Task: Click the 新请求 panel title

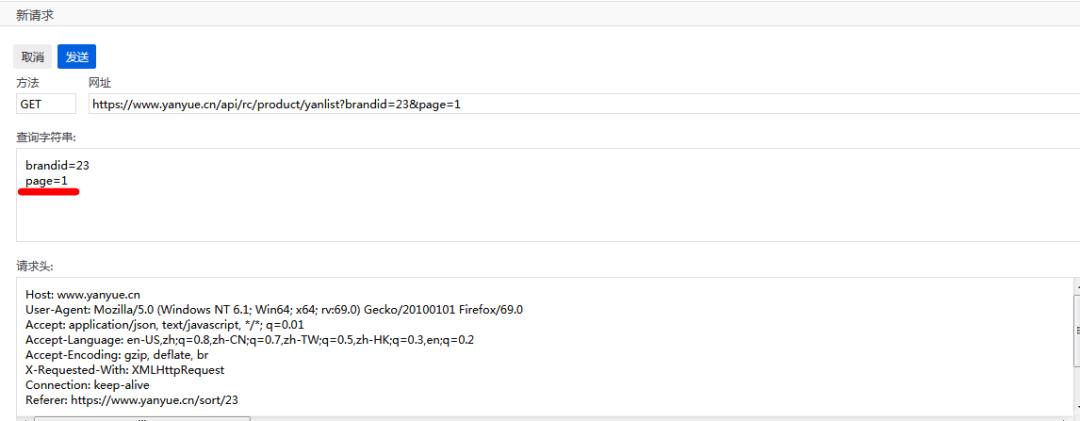Action: (36, 12)
